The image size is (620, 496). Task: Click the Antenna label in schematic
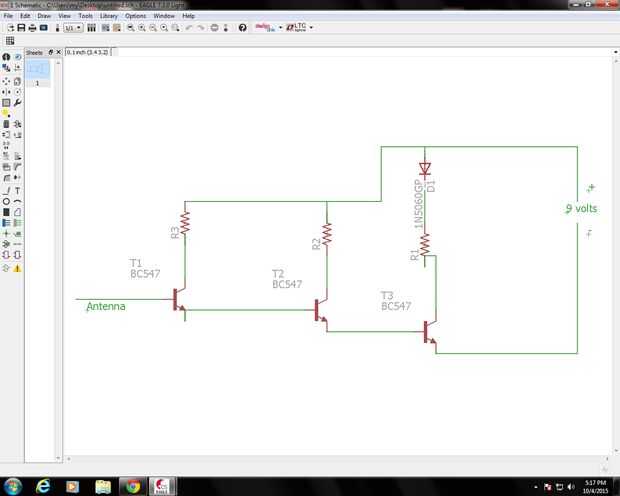tap(106, 306)
